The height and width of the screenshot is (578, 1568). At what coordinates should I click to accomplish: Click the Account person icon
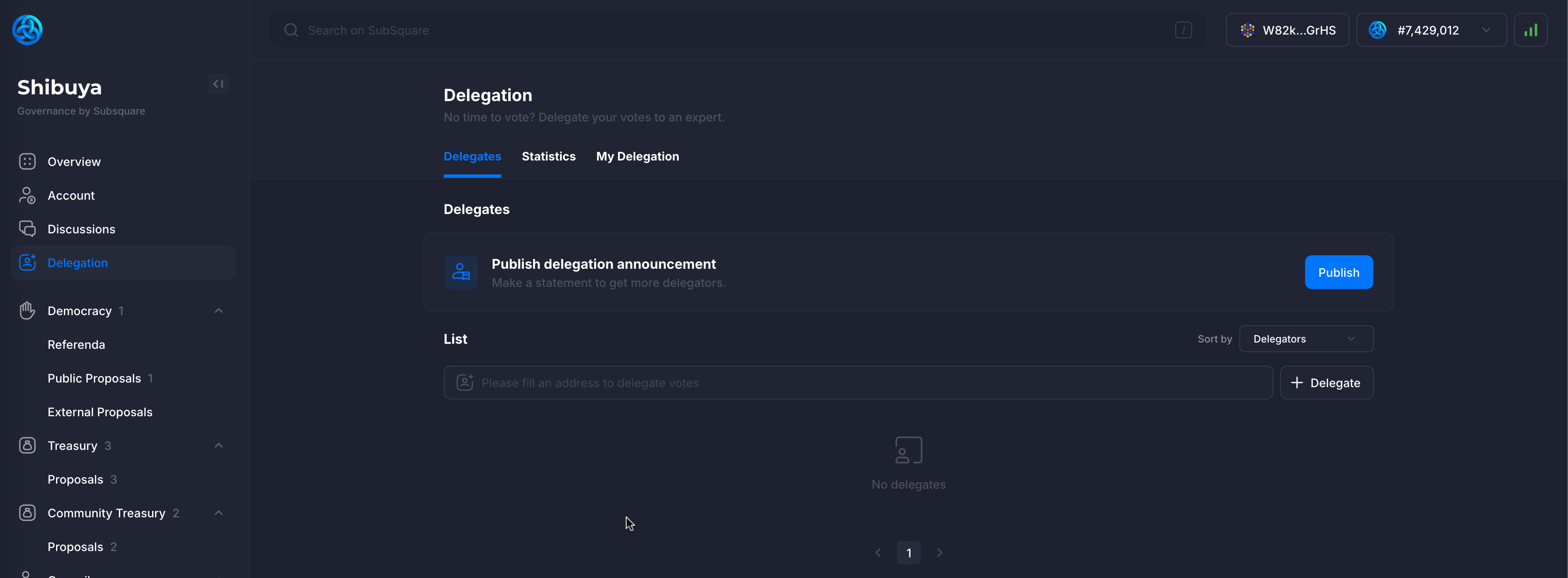pyautogui.click(x=27, y=195)
